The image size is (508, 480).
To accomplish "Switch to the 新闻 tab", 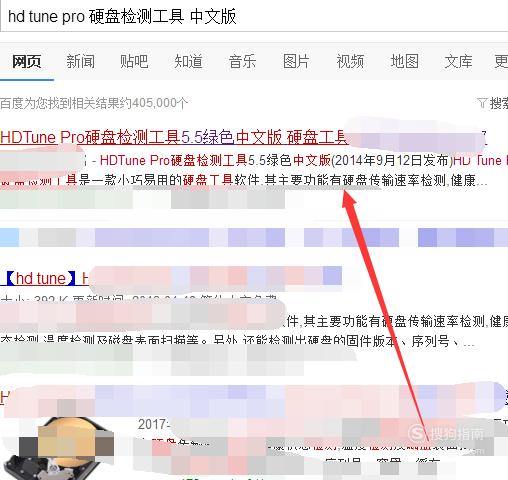I will tap(80, 61).
